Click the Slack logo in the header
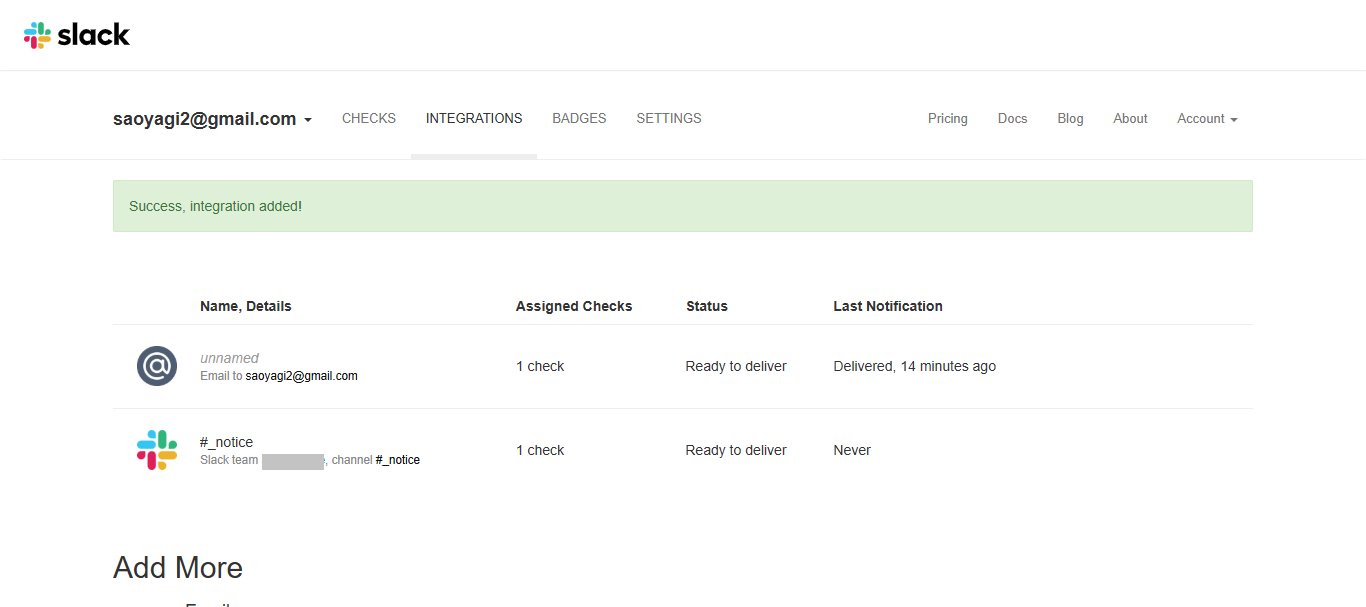Viewport: 1366px width, 607px height. click(77, 35)
